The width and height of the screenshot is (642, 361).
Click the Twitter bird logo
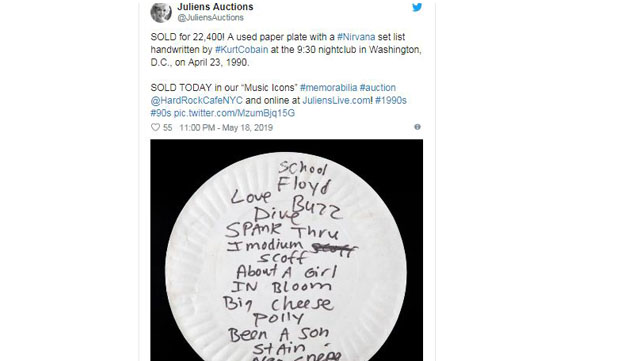tap(417, 7)
